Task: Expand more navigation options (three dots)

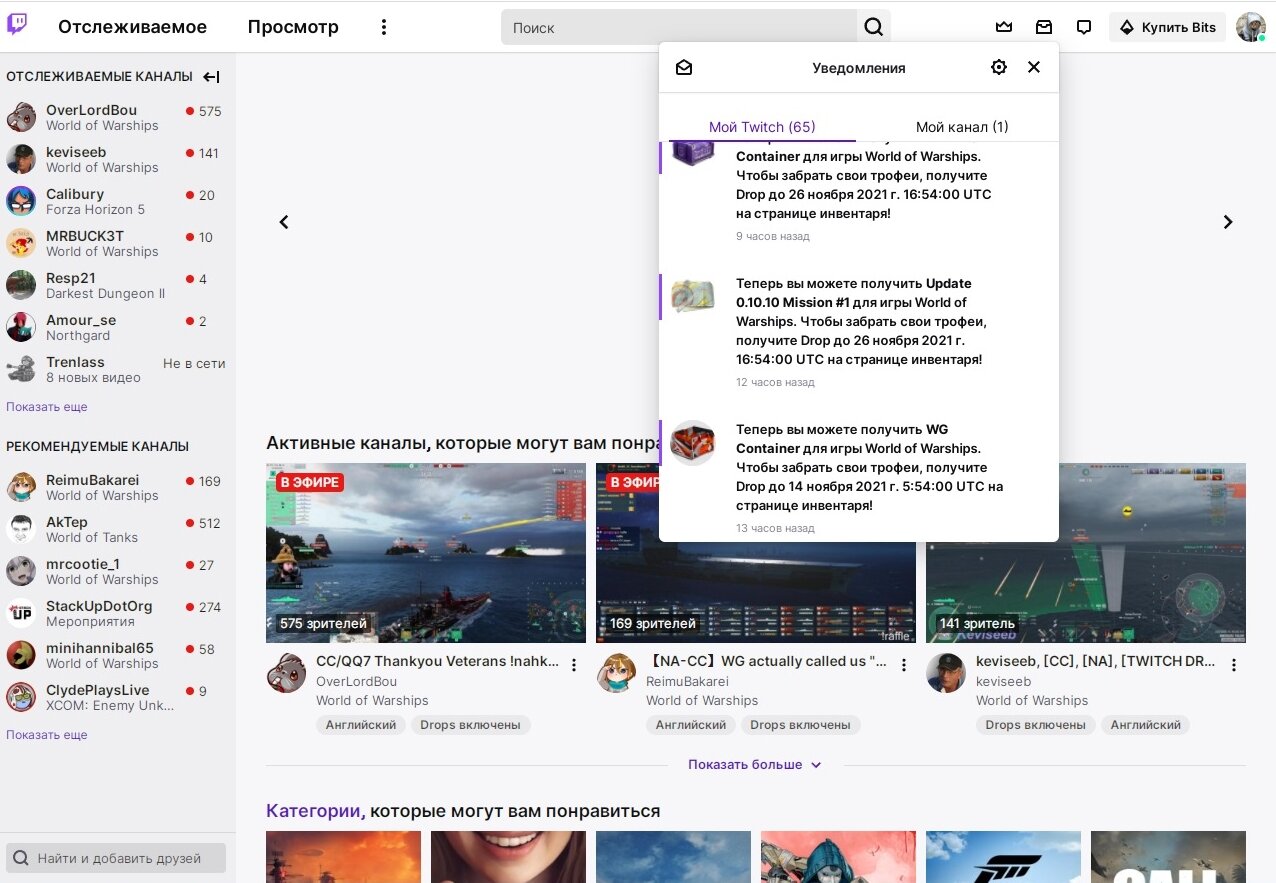Action: (383, 27)
